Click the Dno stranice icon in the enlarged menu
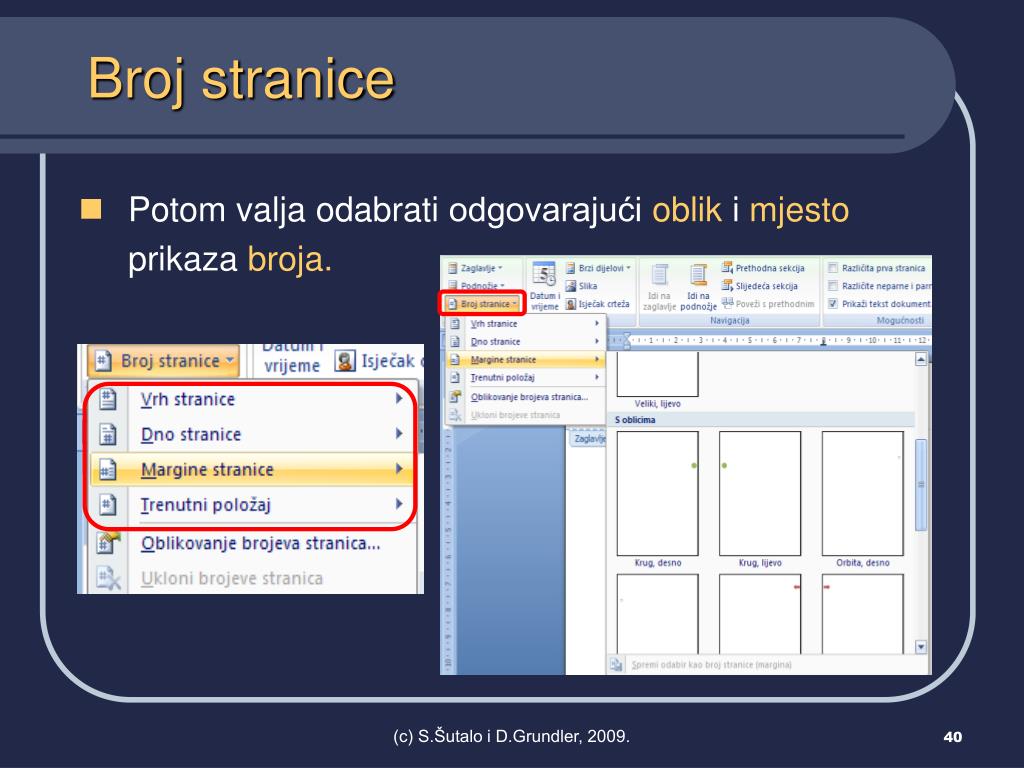This screenshot has width=1024, height=768. tap(108, 434)
